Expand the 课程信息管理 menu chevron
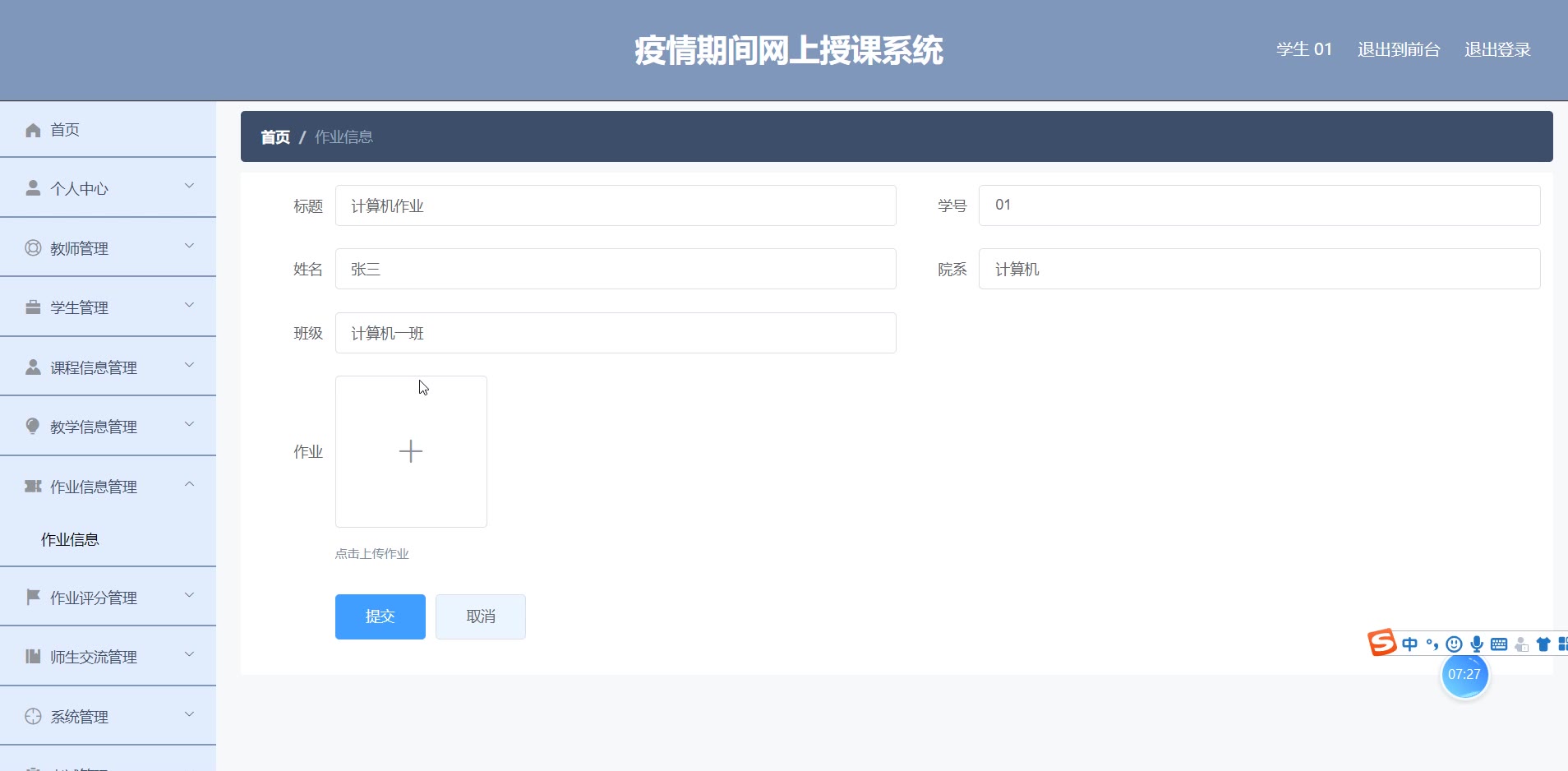 tap(189, 365)
